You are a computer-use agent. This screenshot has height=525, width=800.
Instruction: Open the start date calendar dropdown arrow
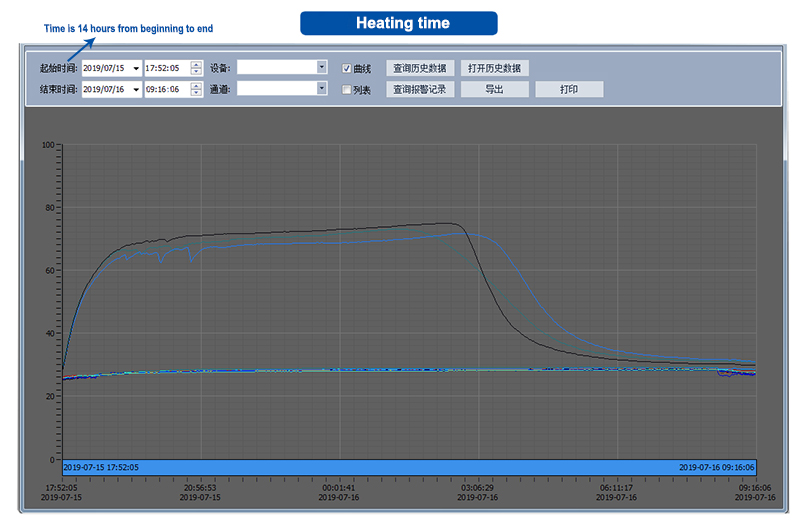[x=135, y=68]
